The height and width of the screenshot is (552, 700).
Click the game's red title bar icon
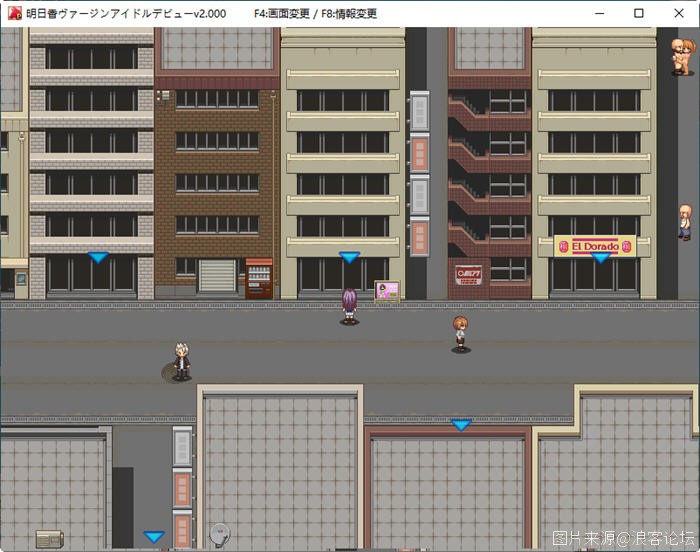pyautogui.click(x=13, y=14)
